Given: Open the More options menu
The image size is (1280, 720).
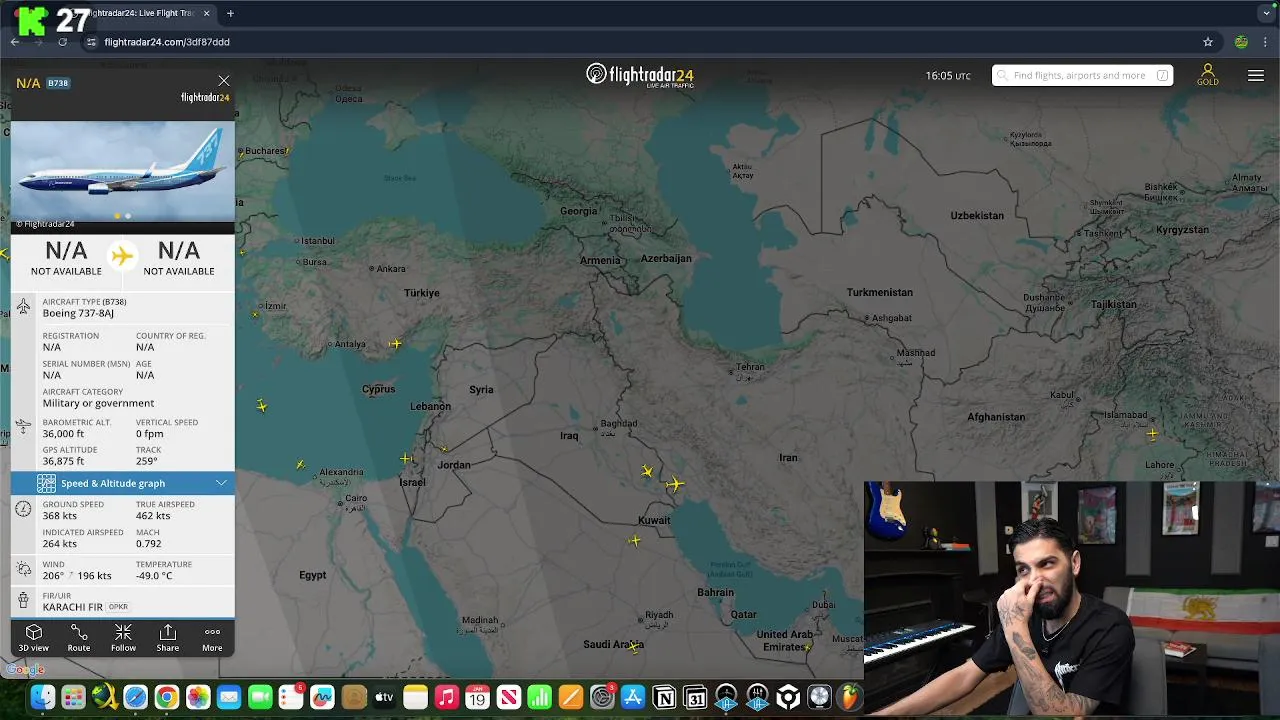Looking at the screenshot, I should point(212,638).
